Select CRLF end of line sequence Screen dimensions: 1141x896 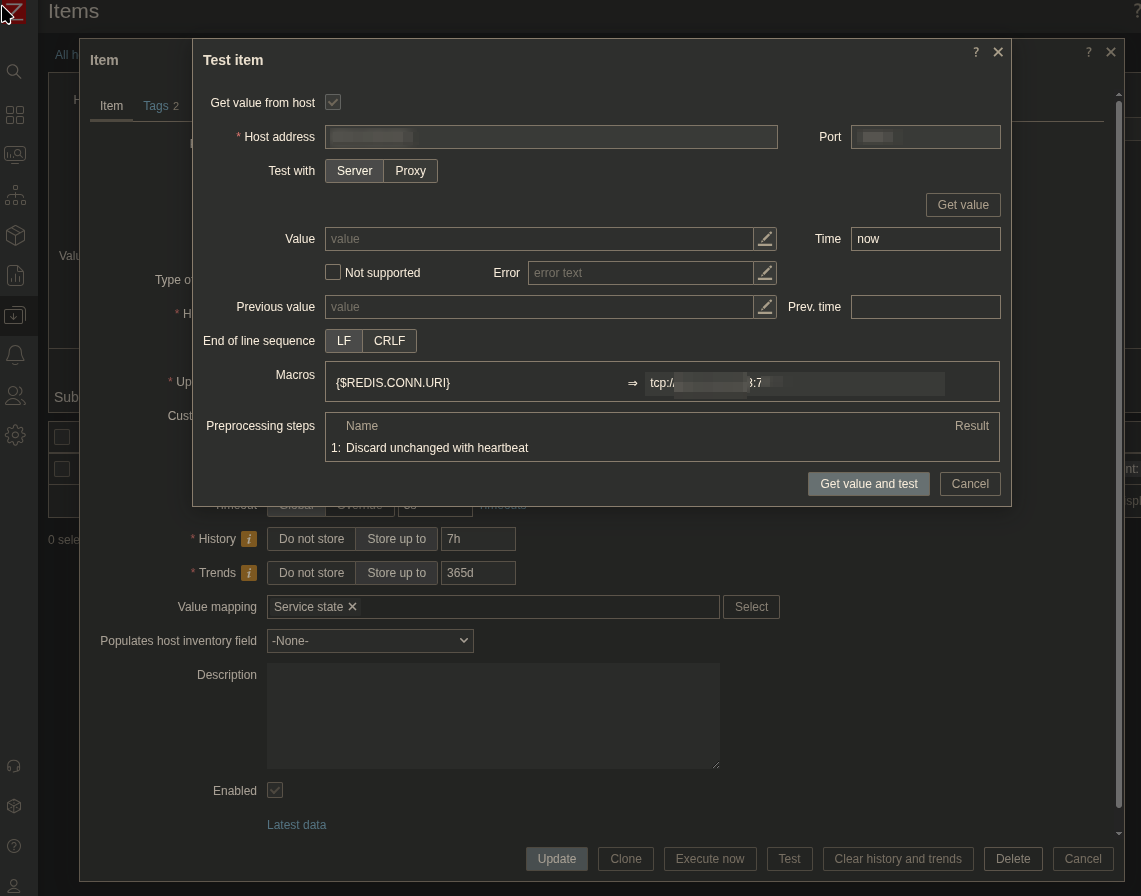click(389, 341)
